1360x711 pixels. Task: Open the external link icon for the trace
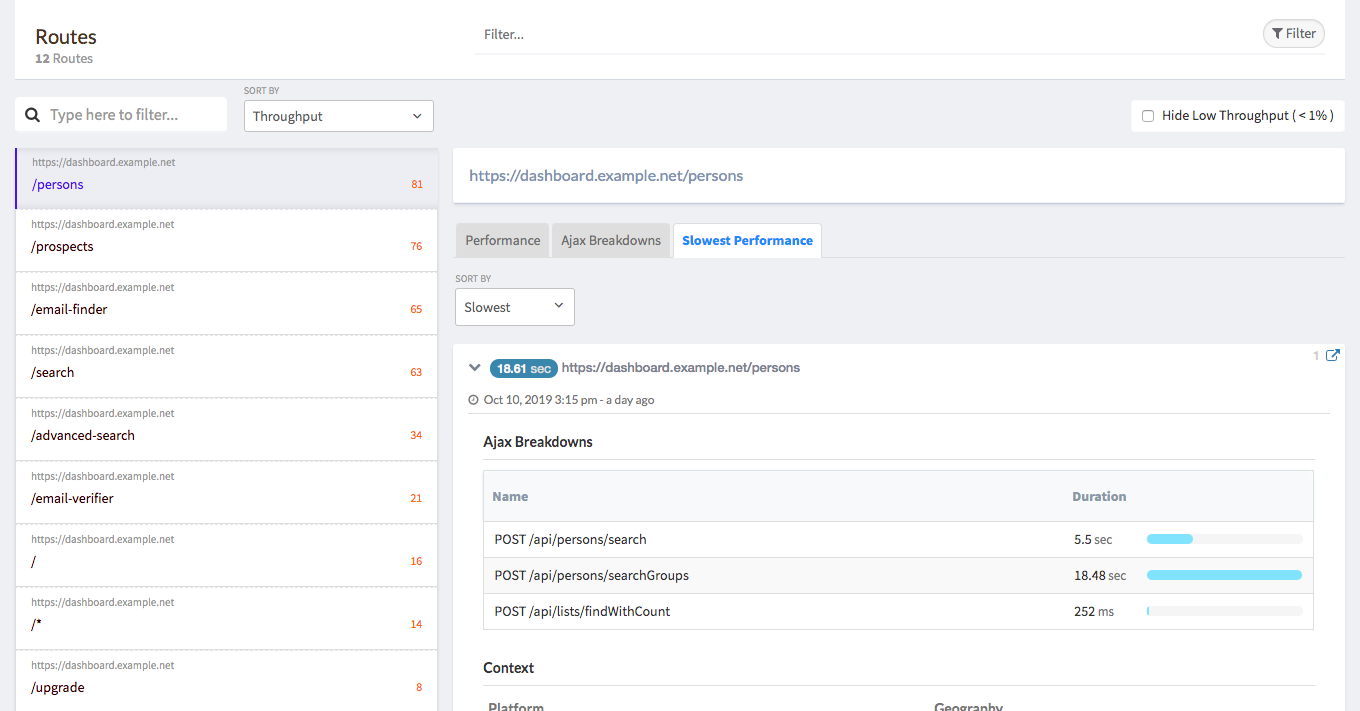point(1332,355)
